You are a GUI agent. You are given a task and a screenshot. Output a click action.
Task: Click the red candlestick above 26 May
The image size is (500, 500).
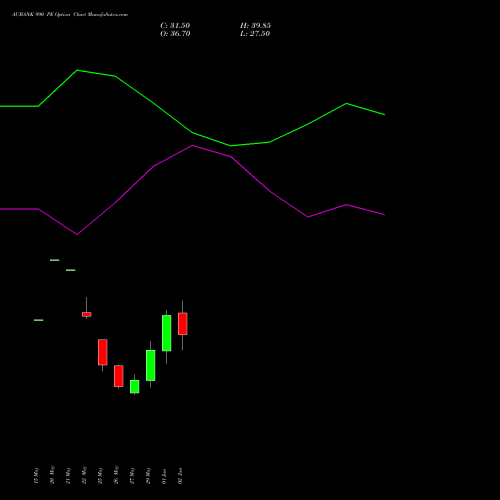tap(119, 376)
